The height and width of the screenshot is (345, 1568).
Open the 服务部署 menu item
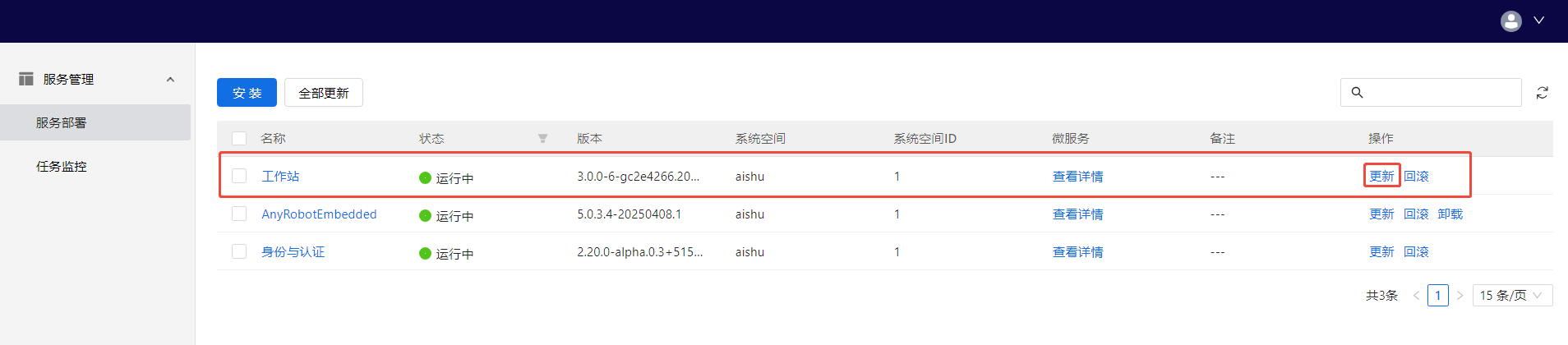pyautogui.click(x=95, y=122)
